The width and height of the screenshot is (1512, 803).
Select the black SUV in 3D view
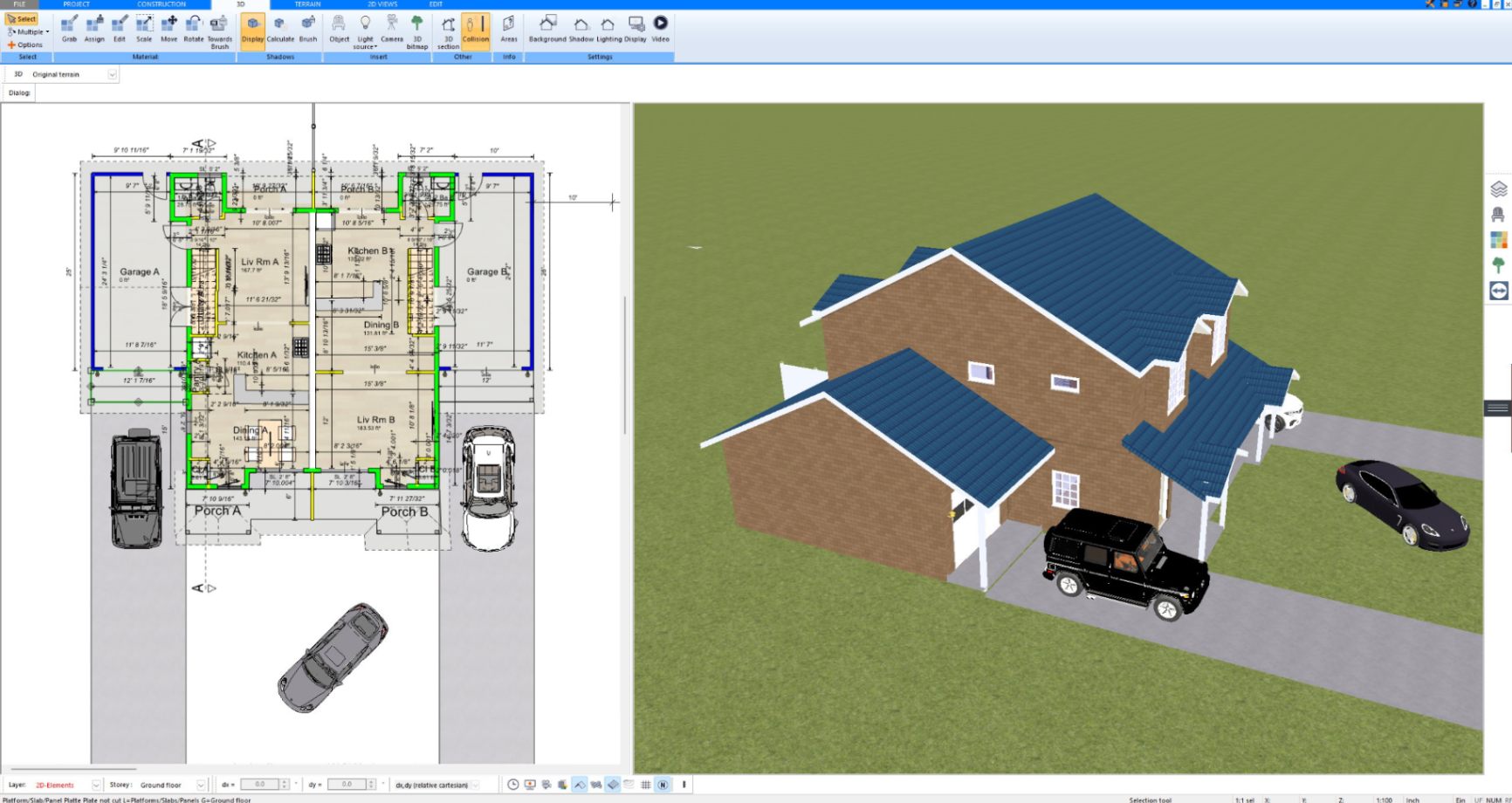(x=1126, y=565)
